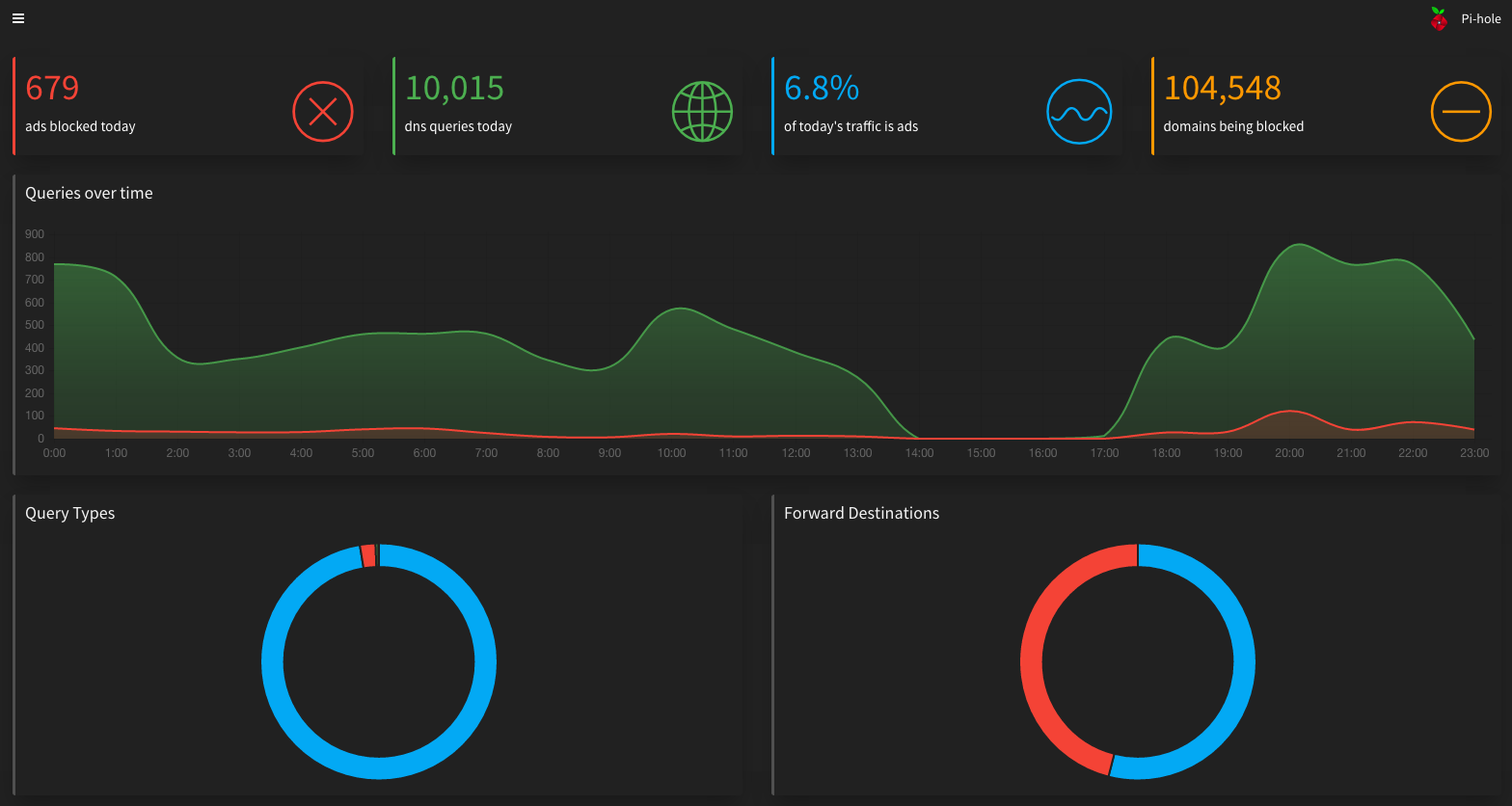Click the red X ads blocked icon
Viewport: 1512px width, 806px height.
pyautogui.click(x=323, y=111)
